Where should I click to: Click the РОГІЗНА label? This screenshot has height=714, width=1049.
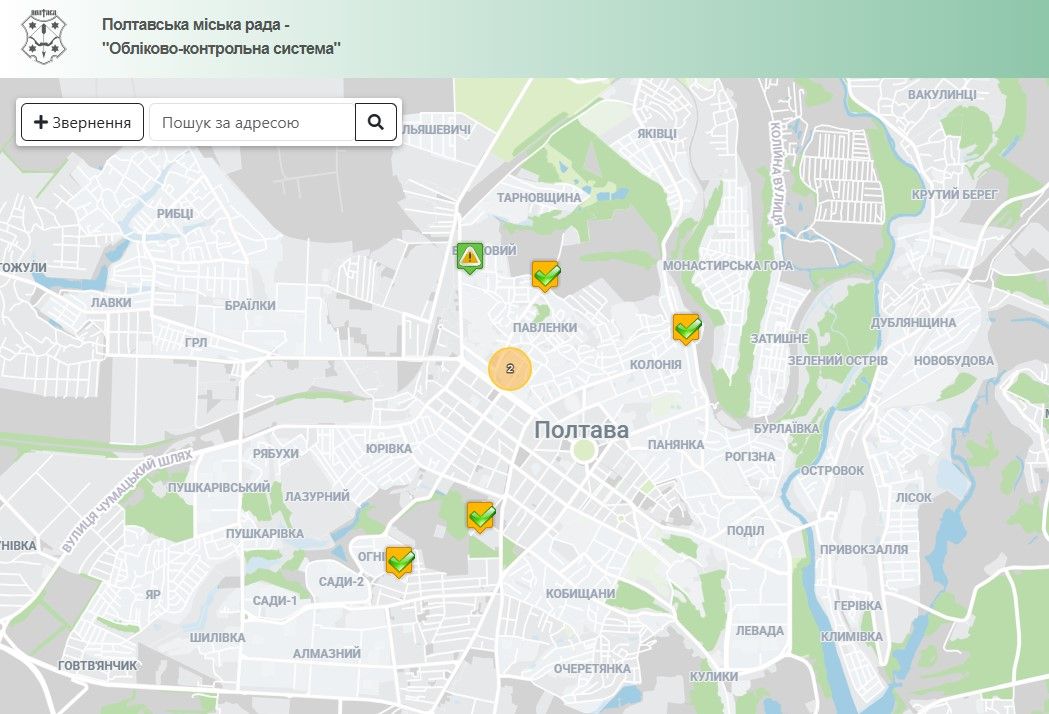point(750,456)
